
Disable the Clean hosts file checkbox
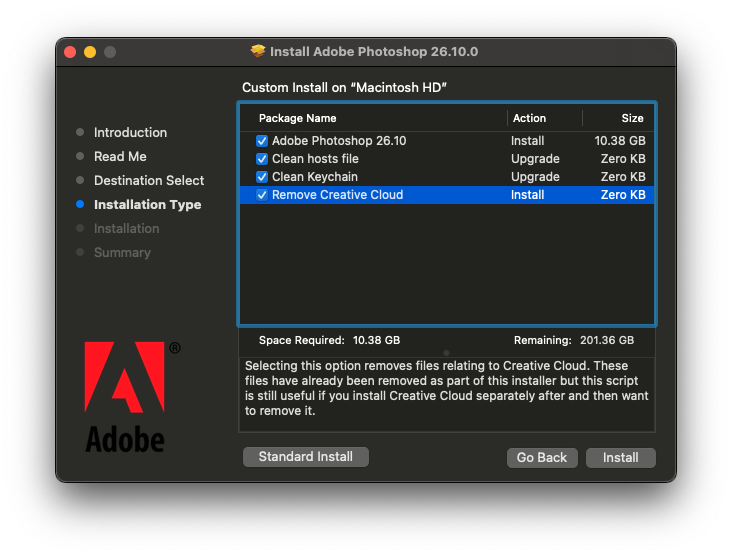262,159
